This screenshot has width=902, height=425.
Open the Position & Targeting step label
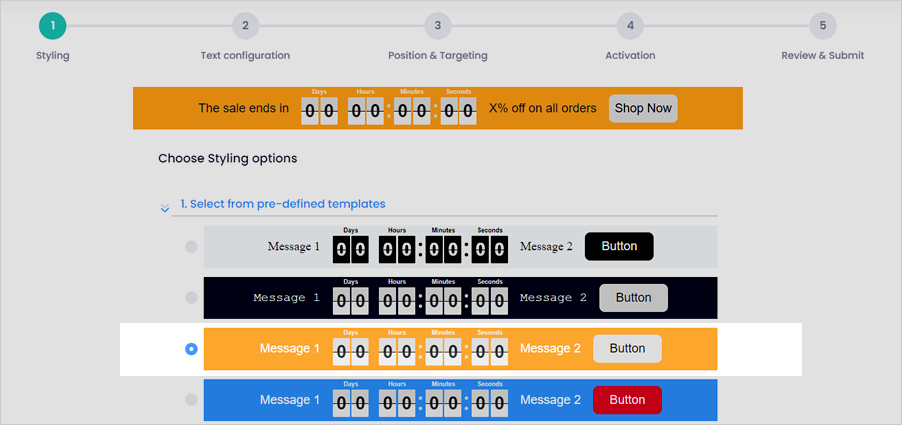[x=438, y=56]
